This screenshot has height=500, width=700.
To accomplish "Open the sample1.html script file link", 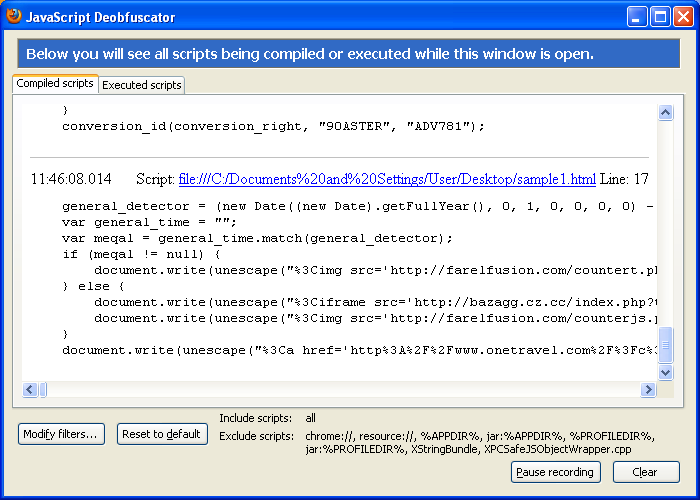I will point(387,179).
